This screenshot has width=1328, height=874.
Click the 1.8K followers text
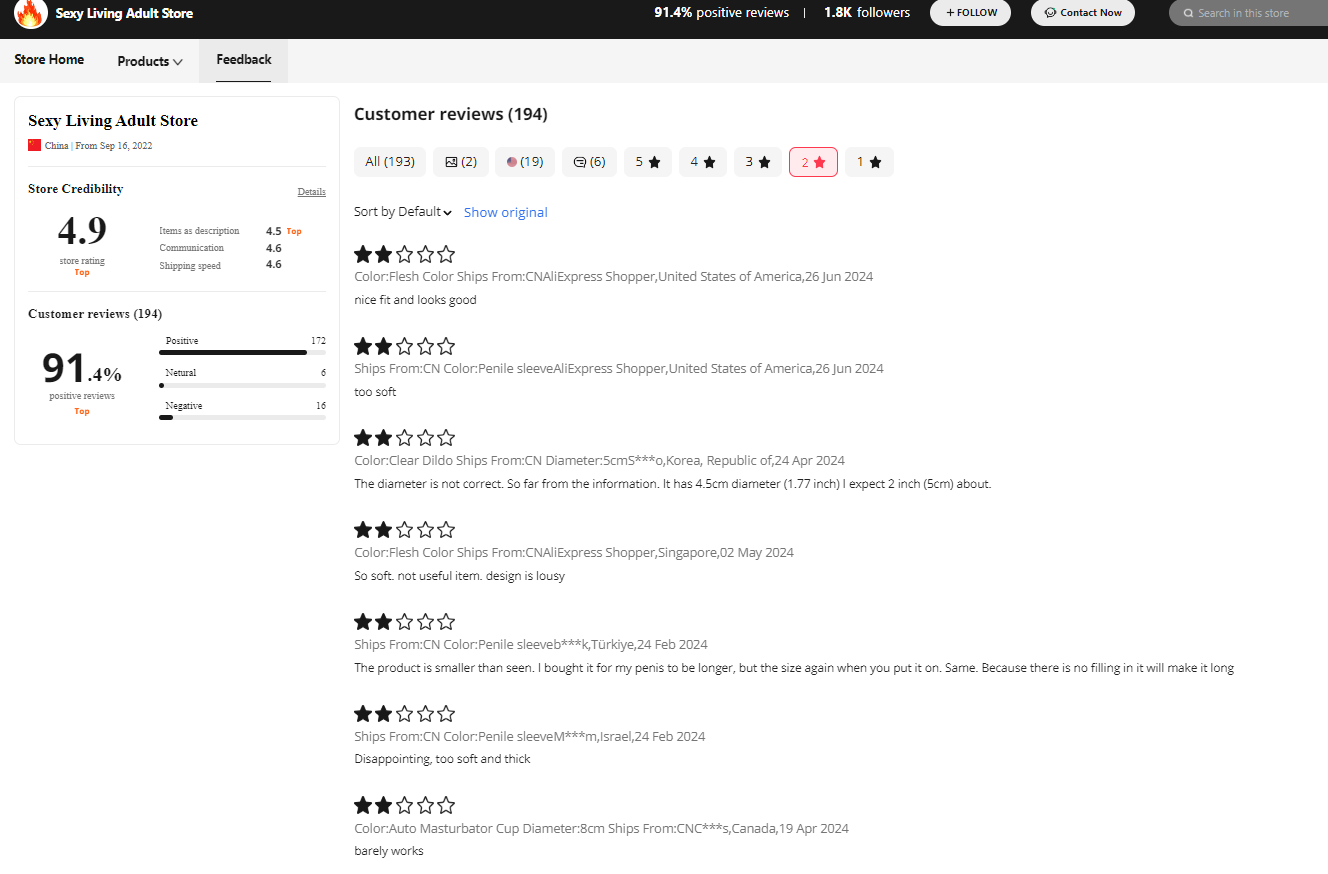coord(867,13)
